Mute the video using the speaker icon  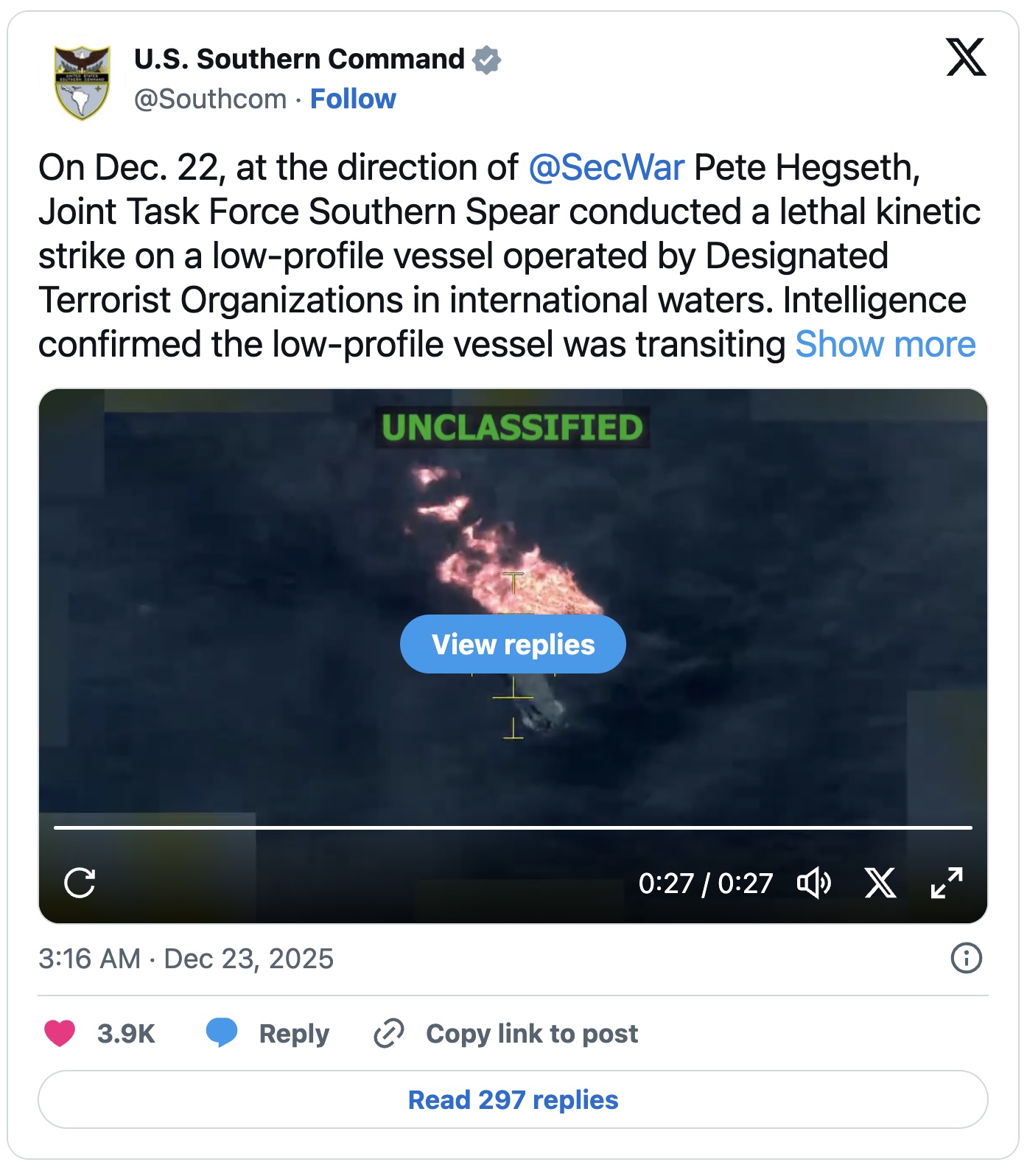pyautogui.click(x=814, y=883)
